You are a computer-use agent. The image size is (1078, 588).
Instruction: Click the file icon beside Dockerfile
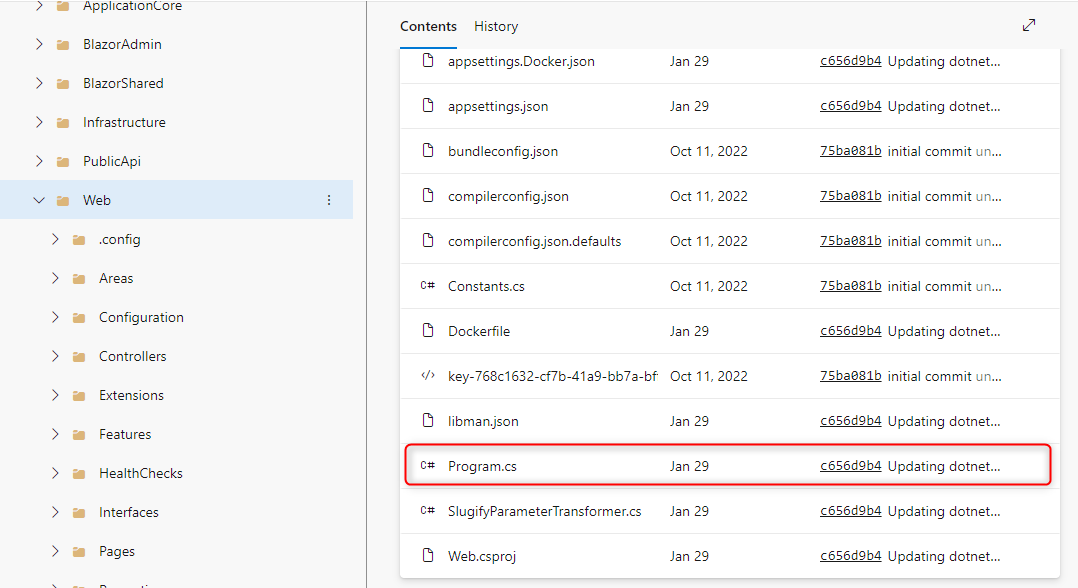(x=428, y=331)
